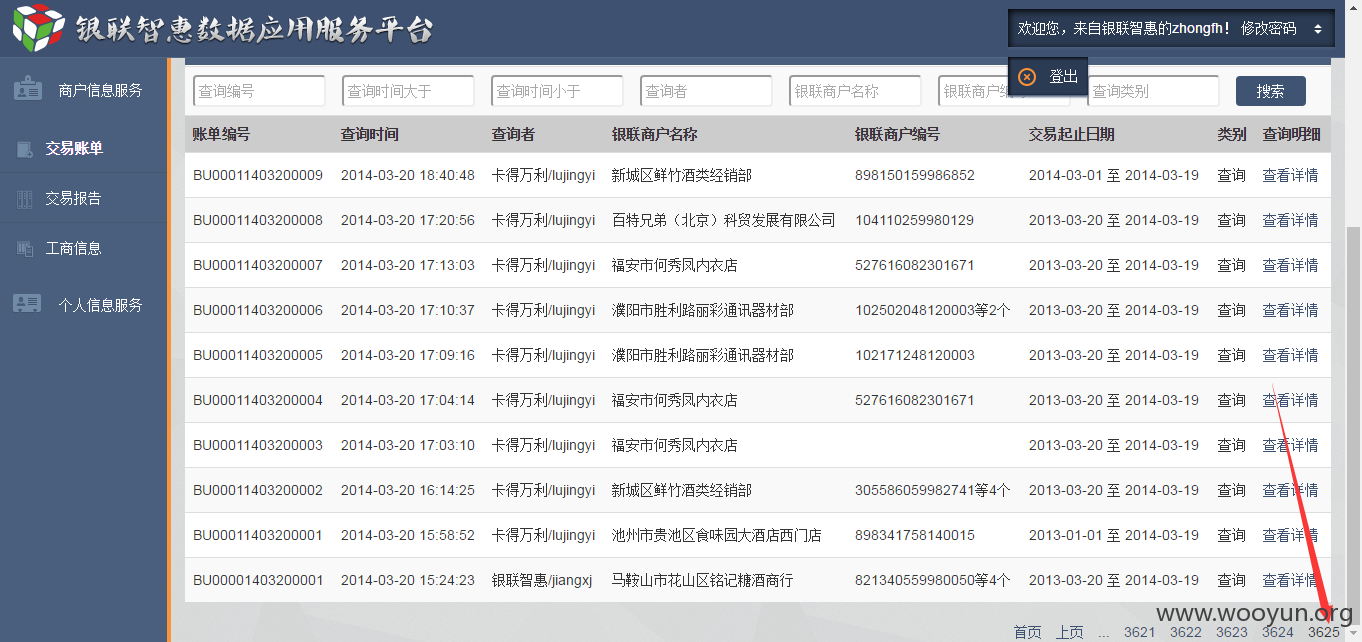Click the 搜索 search button
The image size is (1362, 642).
pos(1271,91)
